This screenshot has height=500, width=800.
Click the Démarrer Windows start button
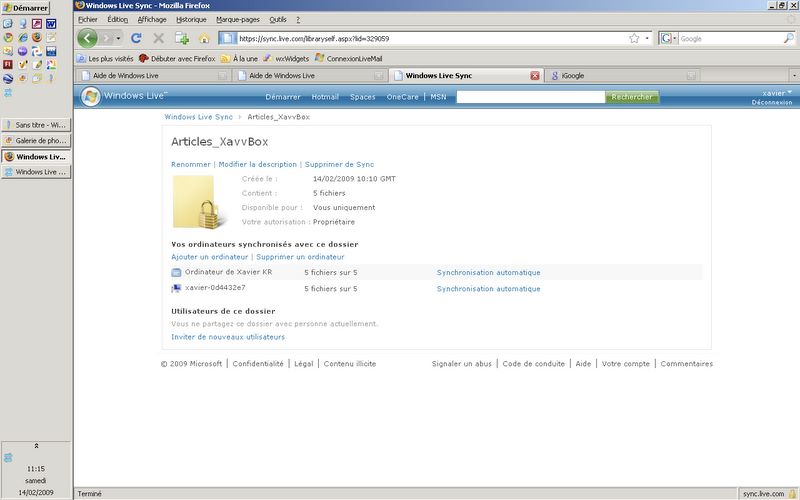tap(26, 8)
